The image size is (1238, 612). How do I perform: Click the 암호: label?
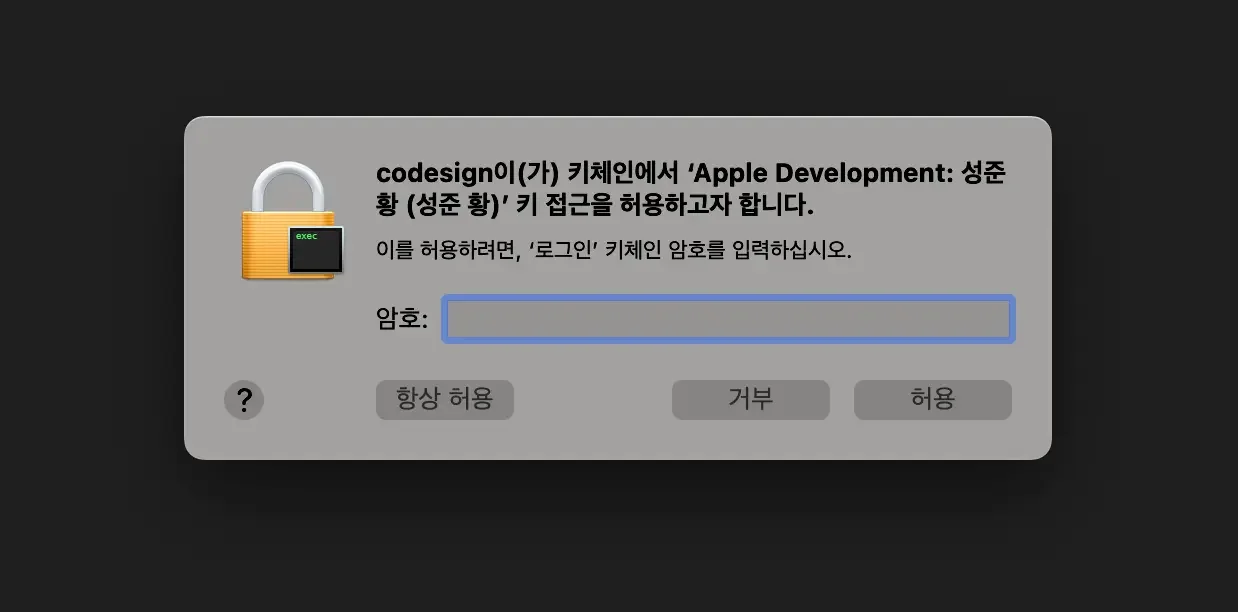pyautogui.click(x=402, y=319)
